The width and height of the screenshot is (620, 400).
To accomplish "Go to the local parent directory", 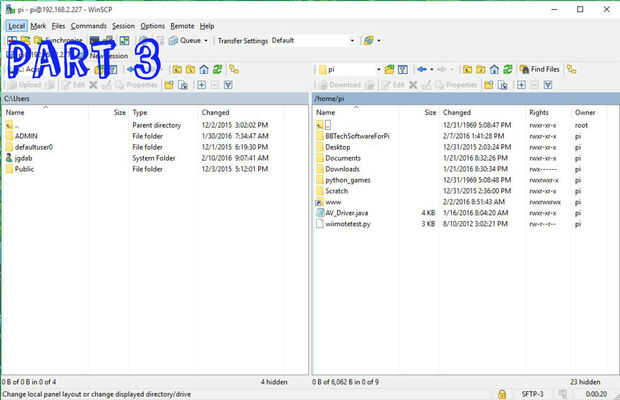I will [x=177, y=70].
